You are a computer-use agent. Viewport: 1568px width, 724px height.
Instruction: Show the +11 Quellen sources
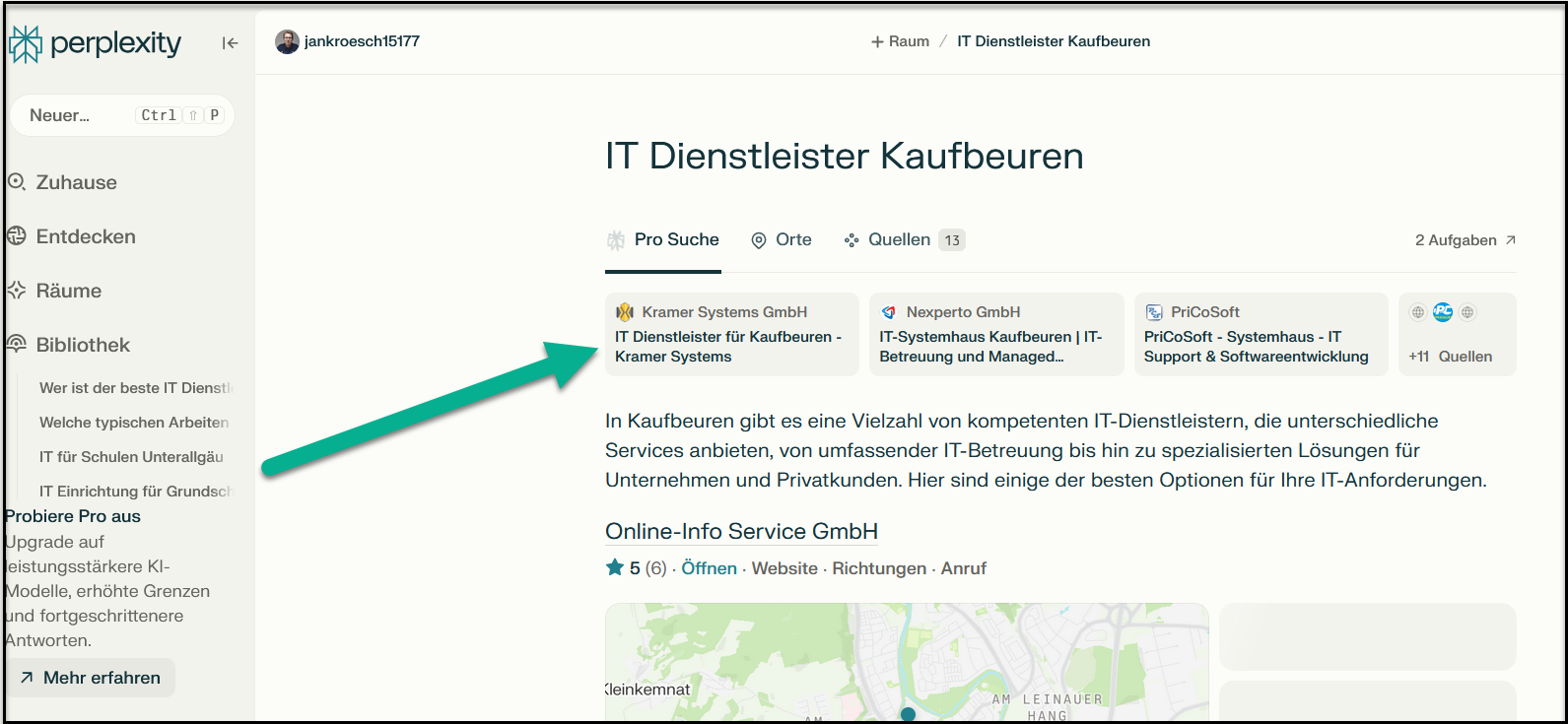pyautogui.click(x=1458, y=334)
